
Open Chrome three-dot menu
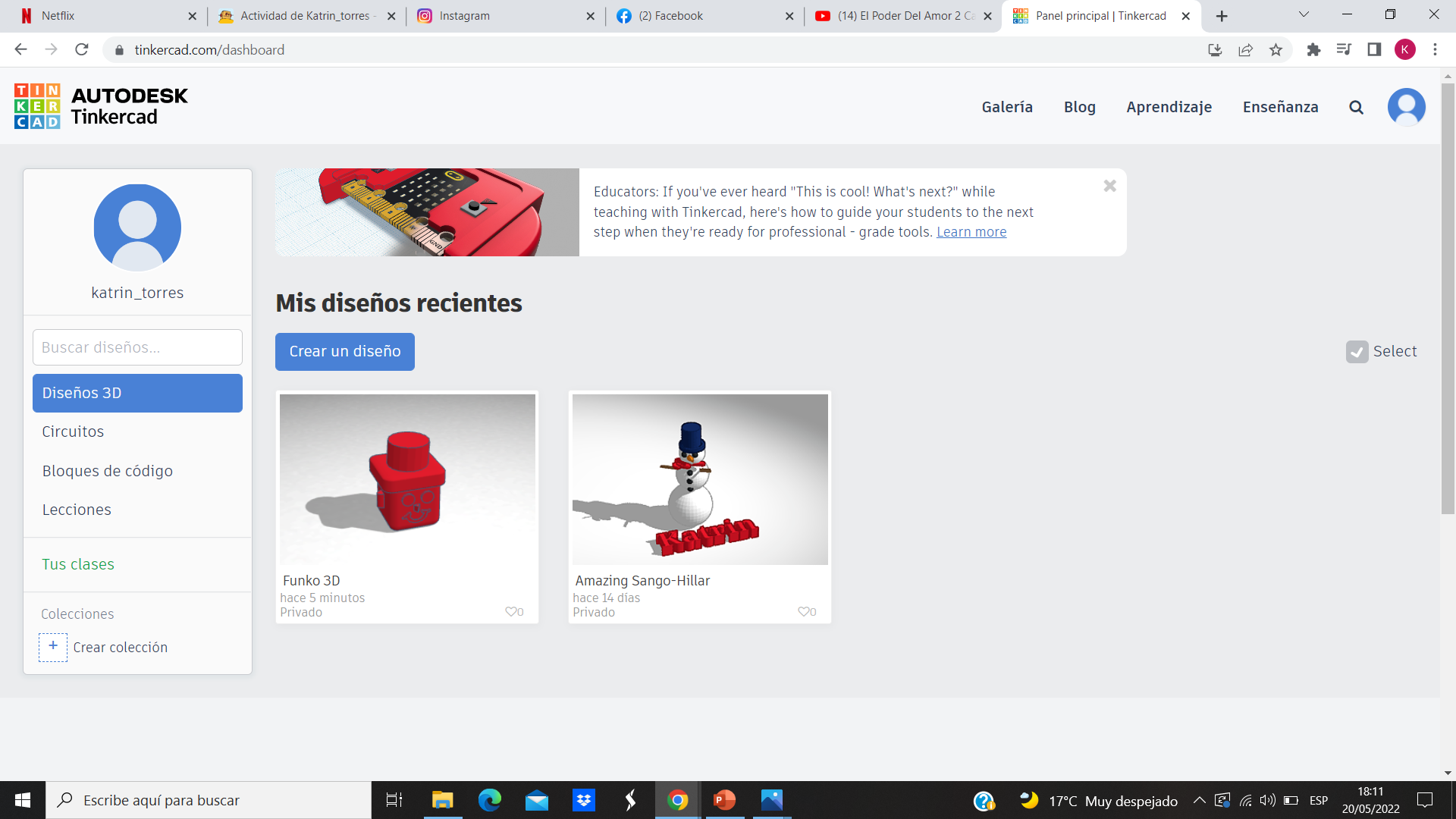[1435, 50]
